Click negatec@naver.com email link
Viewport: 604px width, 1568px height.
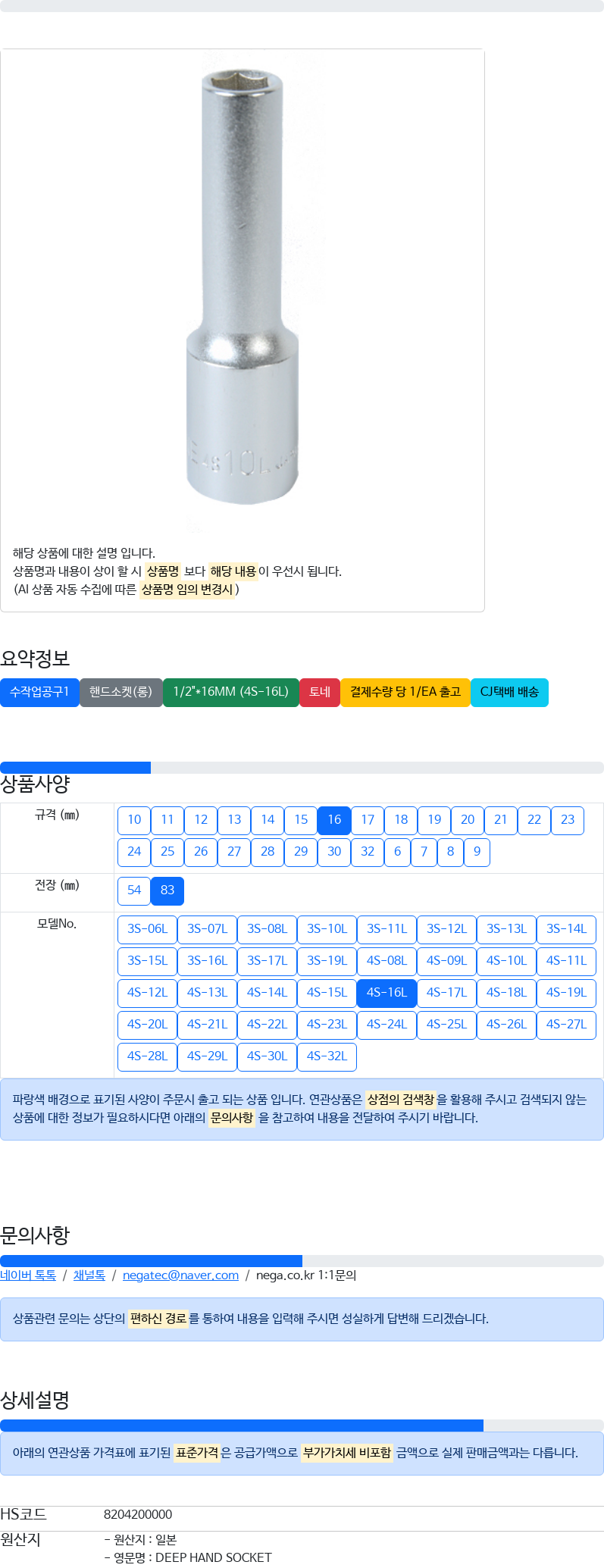point(180,1275)
